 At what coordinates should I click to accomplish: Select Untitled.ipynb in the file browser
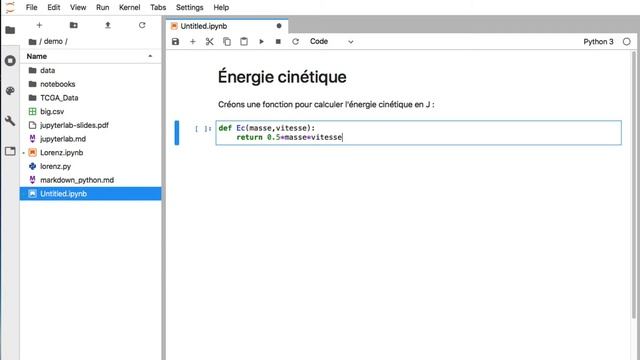pos(91,194)
